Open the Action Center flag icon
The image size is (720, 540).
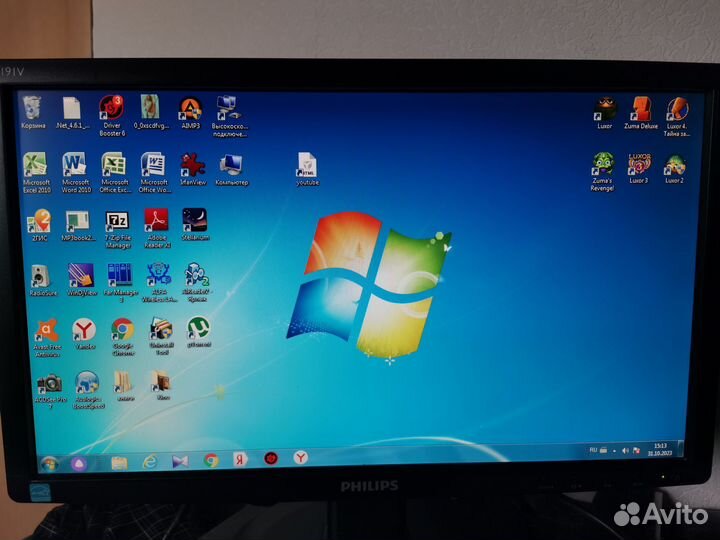636,450
